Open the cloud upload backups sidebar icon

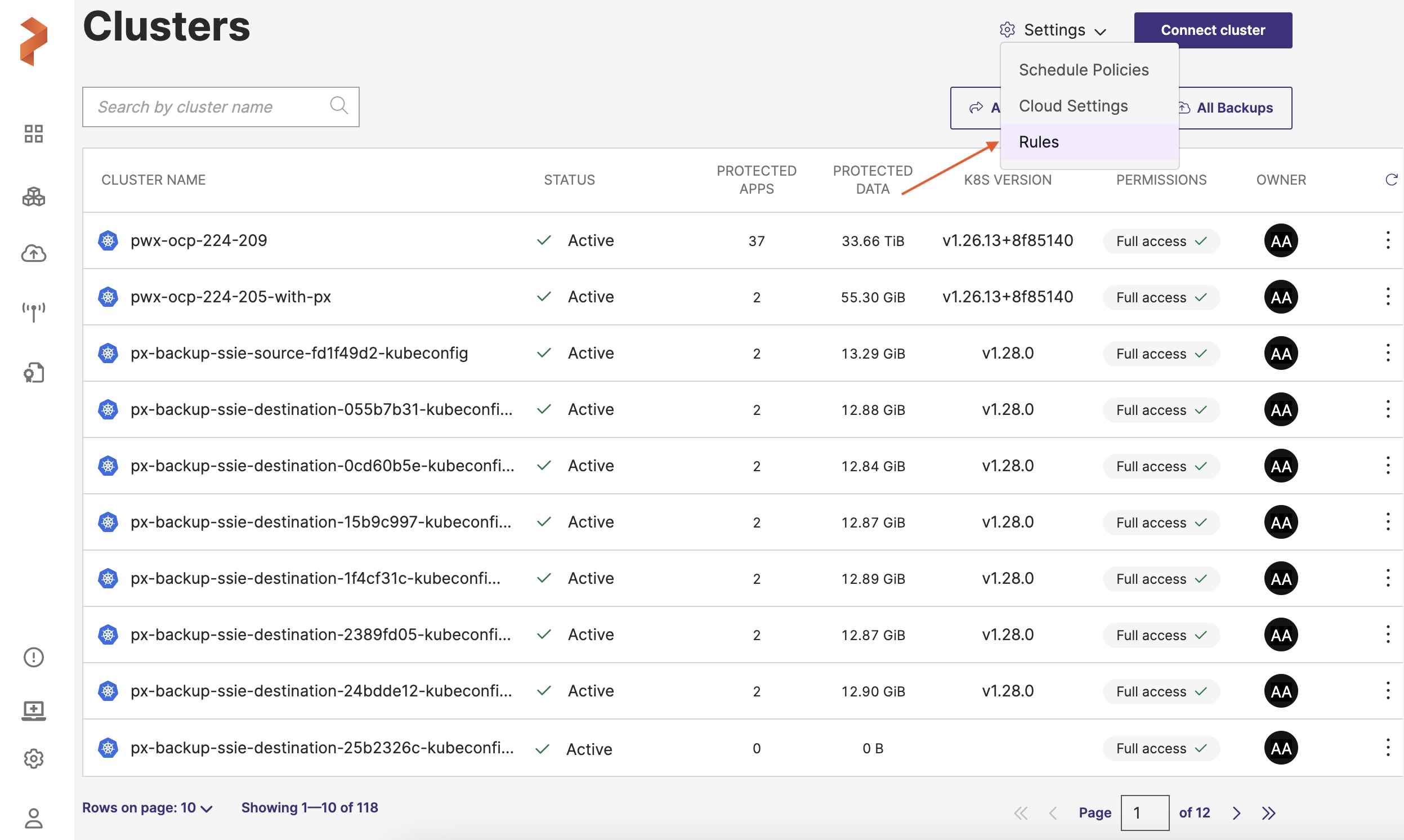(33, 253)
